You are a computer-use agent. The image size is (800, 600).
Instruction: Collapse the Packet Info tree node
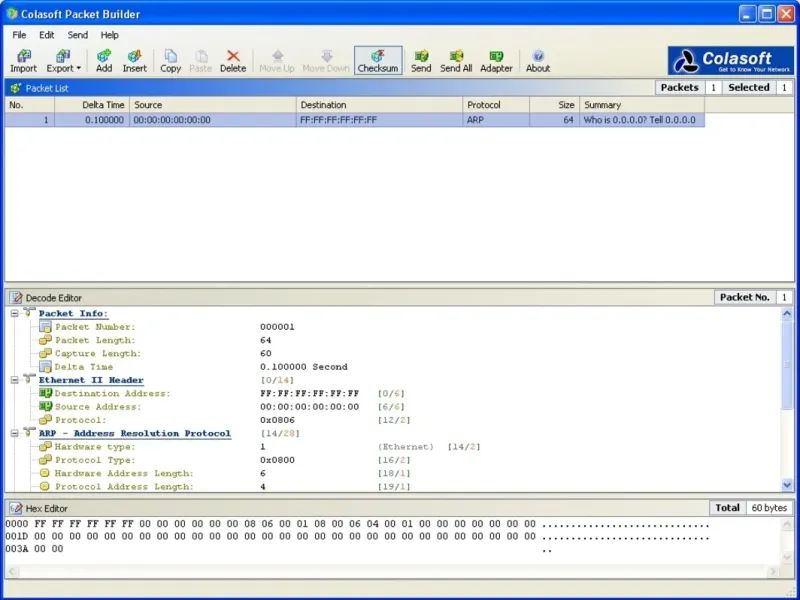coord(14,313)
